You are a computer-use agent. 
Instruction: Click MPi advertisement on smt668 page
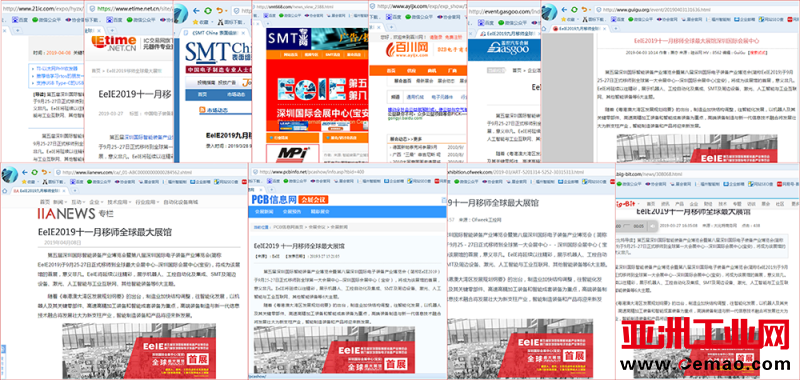292,153
